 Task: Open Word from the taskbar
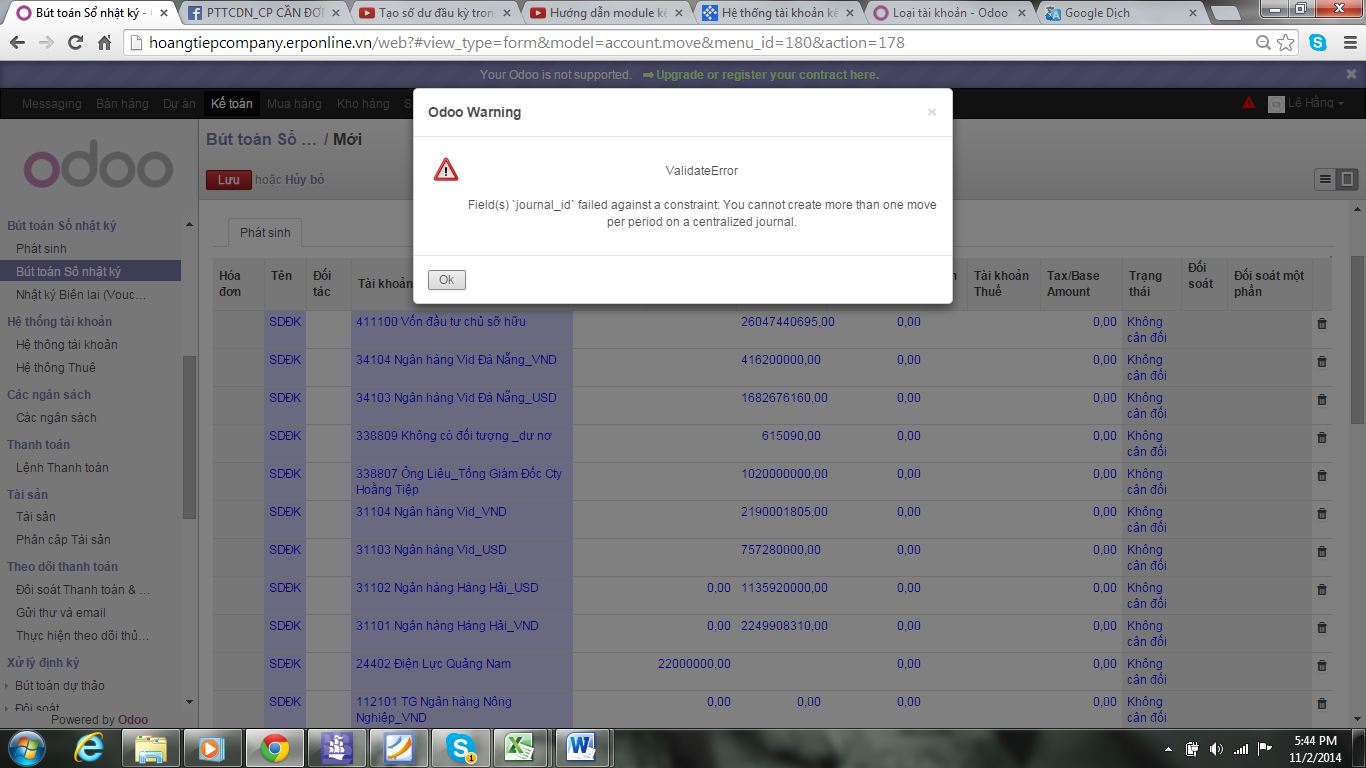click(x=580, y=748)
